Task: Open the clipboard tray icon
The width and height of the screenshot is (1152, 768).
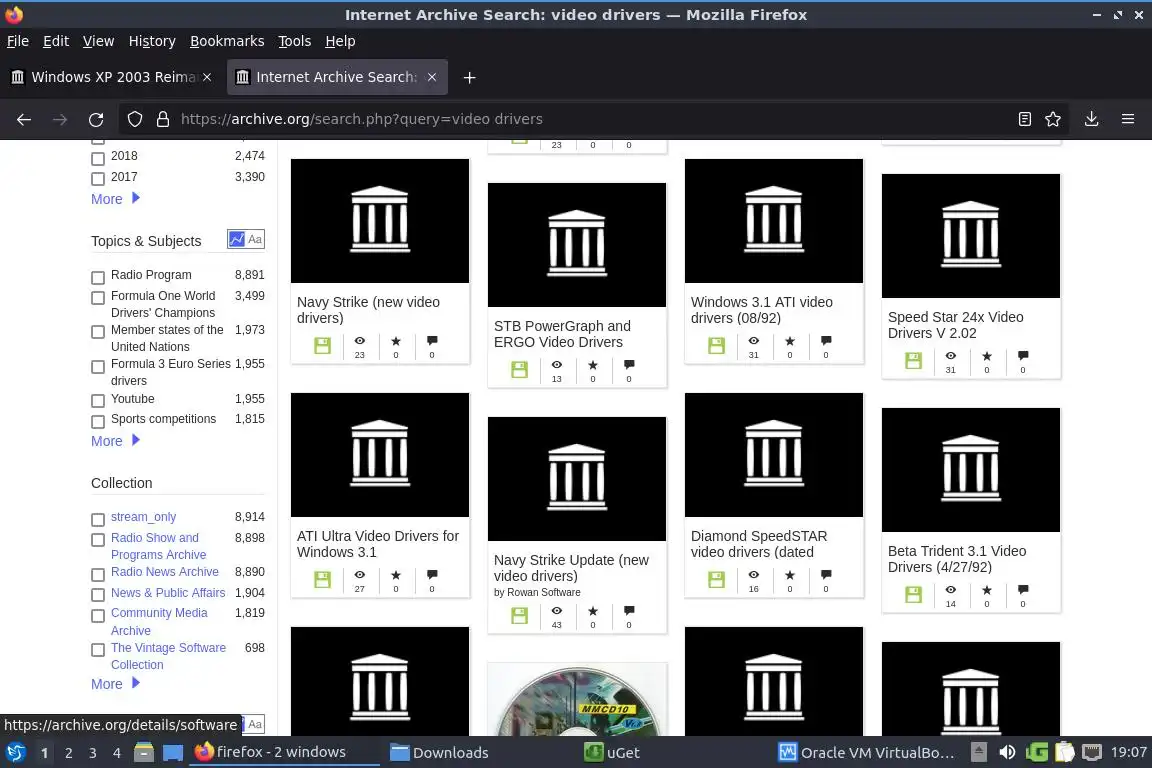Action: click(x=1065, y=753)
